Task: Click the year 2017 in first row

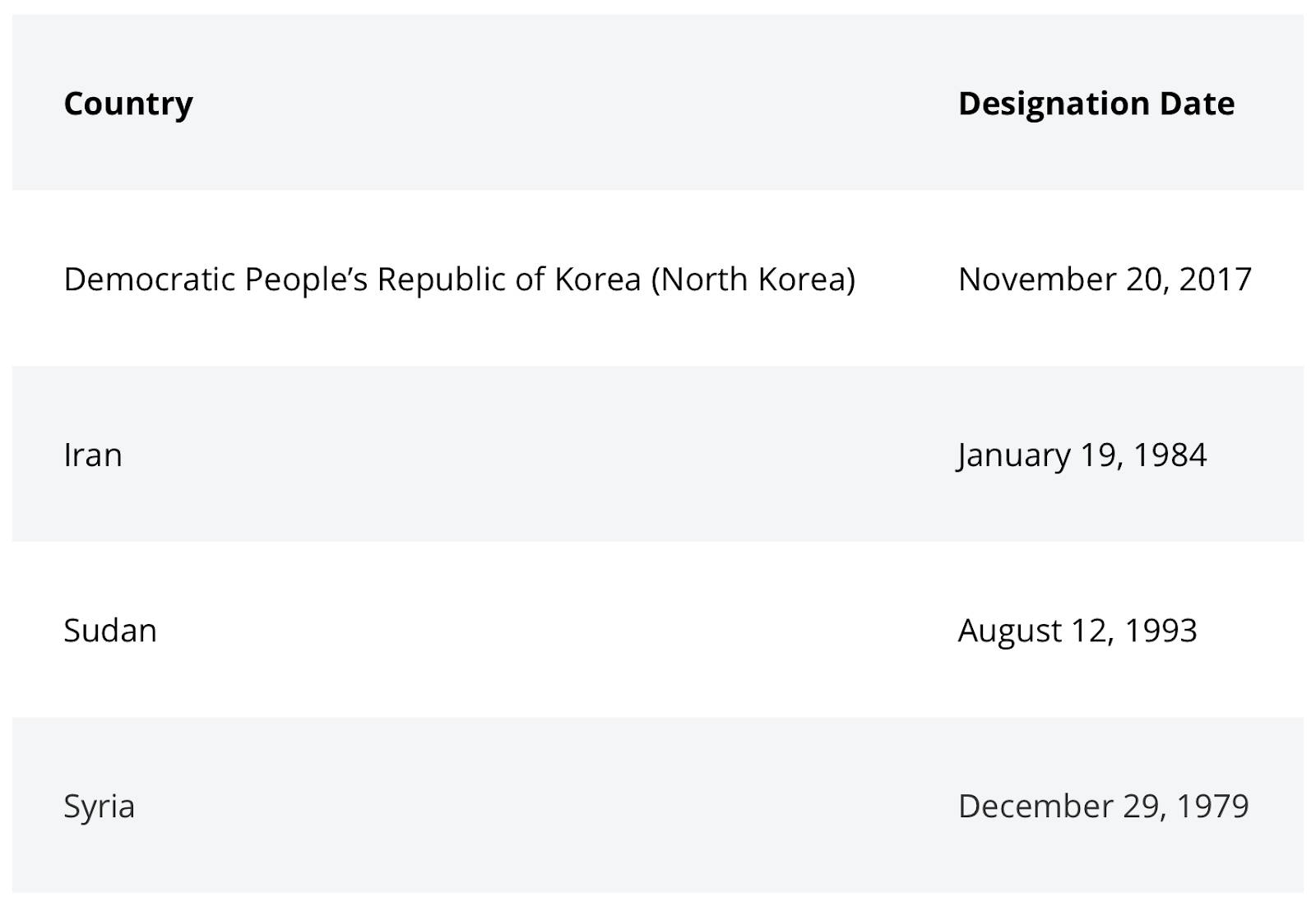Action: 1215,280
